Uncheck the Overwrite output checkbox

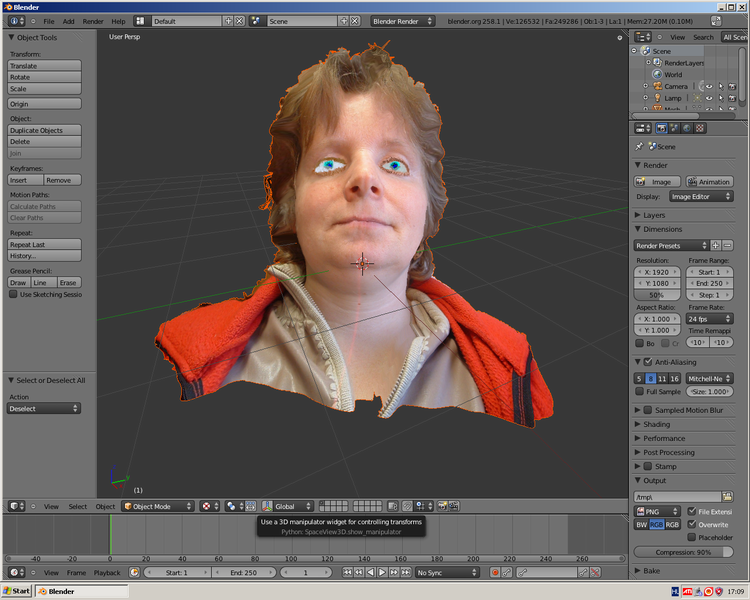(692, 524)
